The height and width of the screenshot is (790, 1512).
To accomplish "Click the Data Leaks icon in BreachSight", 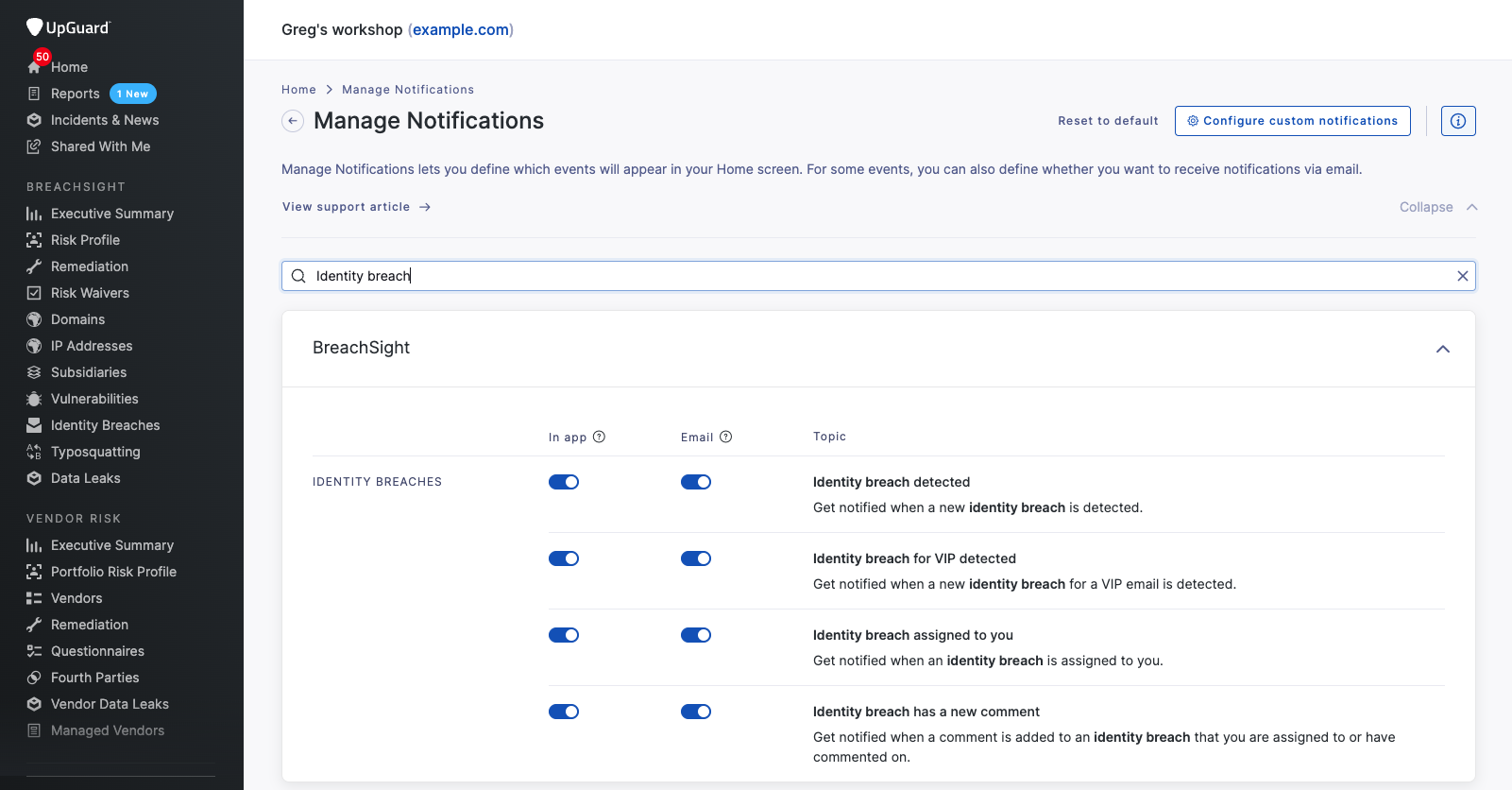I will point(34,478).
